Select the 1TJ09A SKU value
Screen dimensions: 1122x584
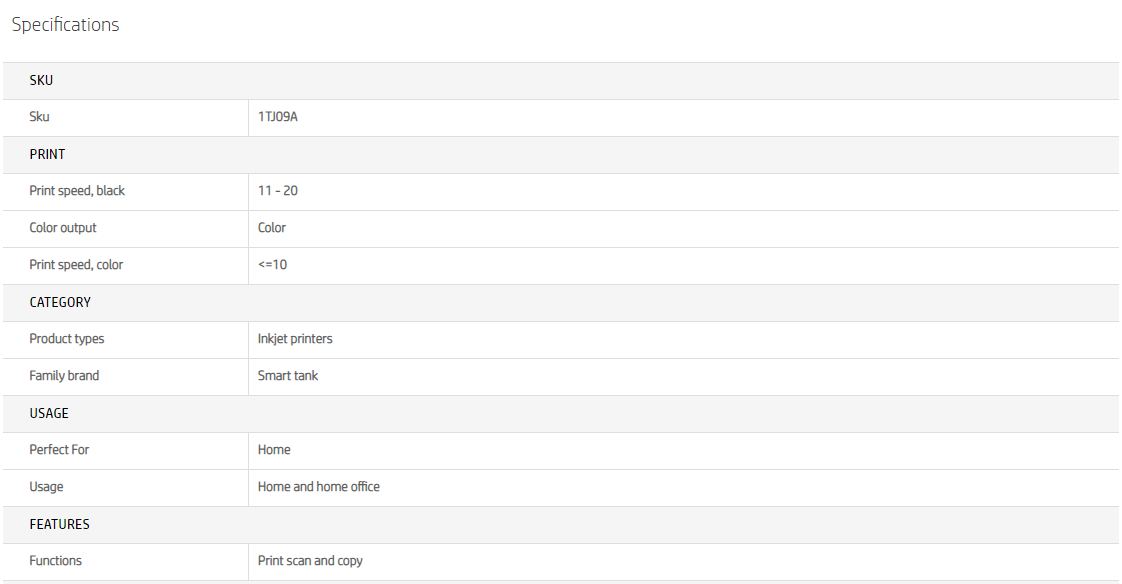278,117
